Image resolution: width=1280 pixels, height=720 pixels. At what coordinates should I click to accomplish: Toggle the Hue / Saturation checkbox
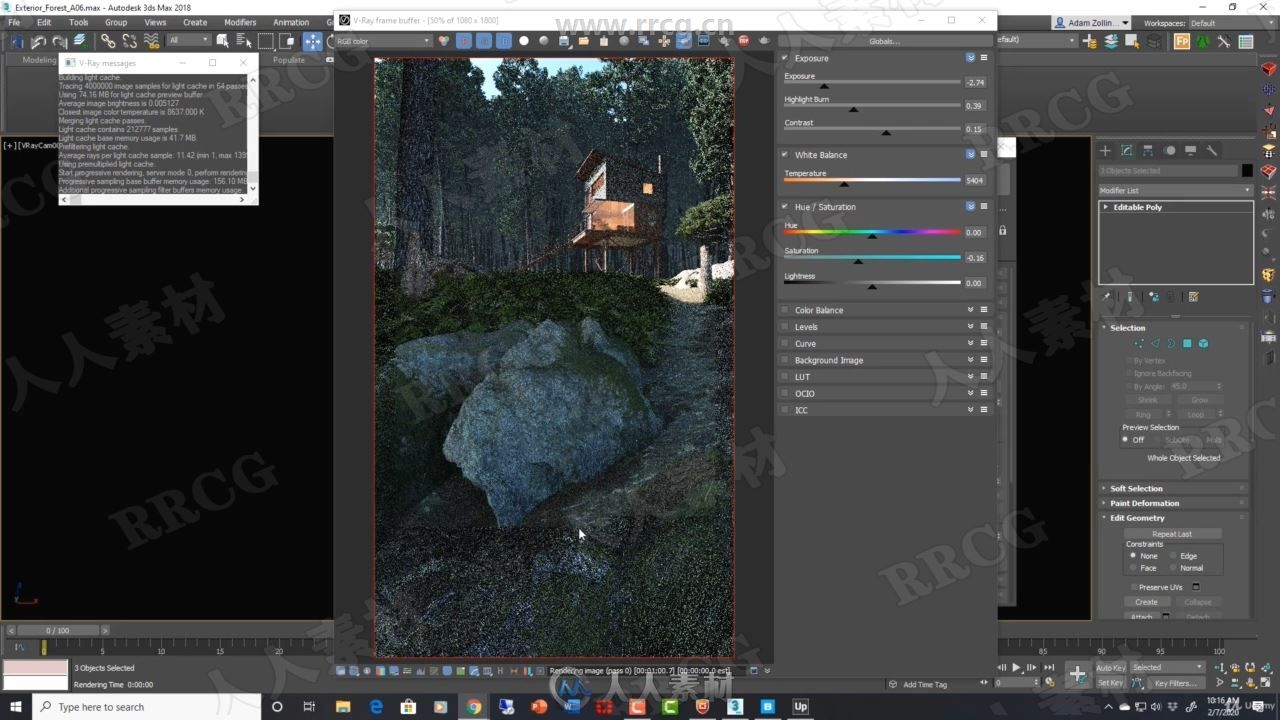pos(785,207)
